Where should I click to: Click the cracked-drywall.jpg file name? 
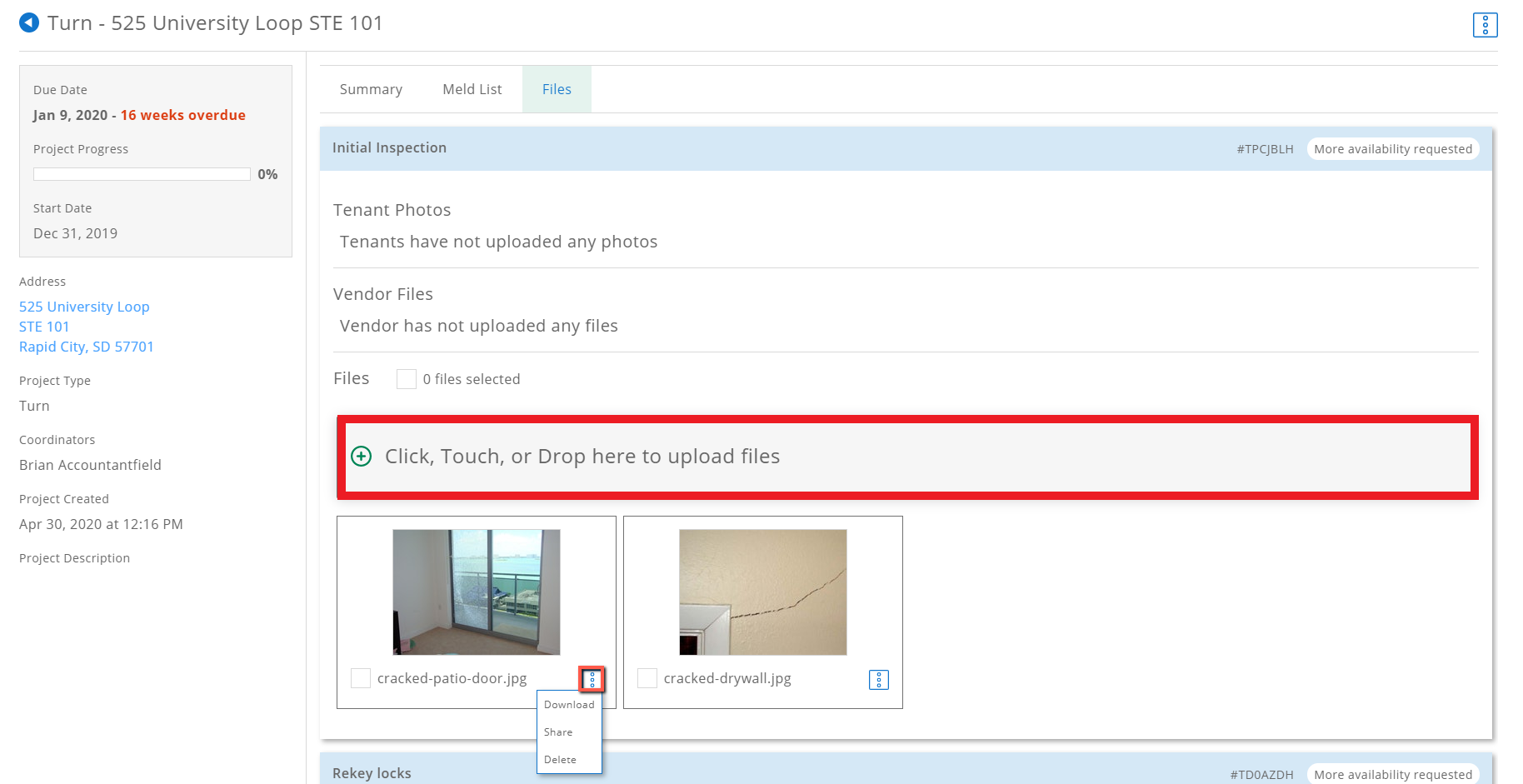click(x=727, y=678)
